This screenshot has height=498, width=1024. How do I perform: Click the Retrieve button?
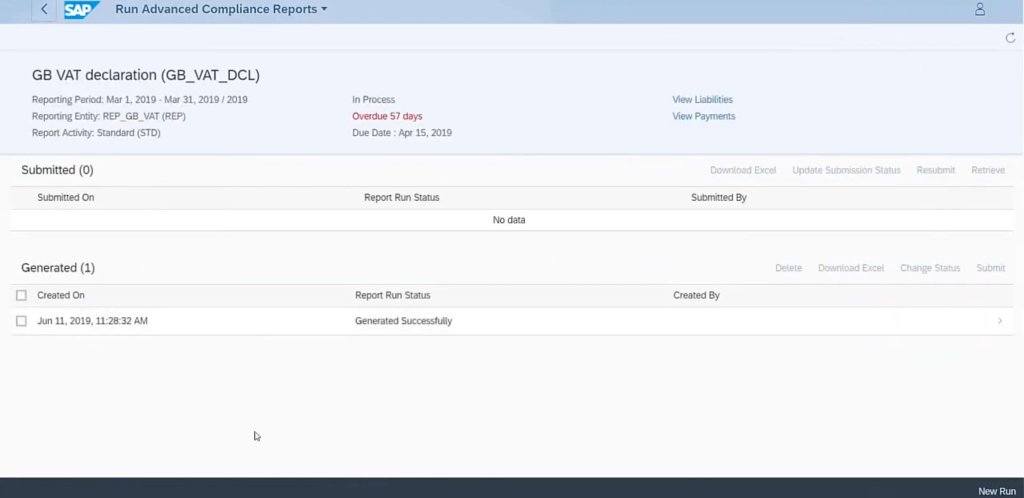987,170
